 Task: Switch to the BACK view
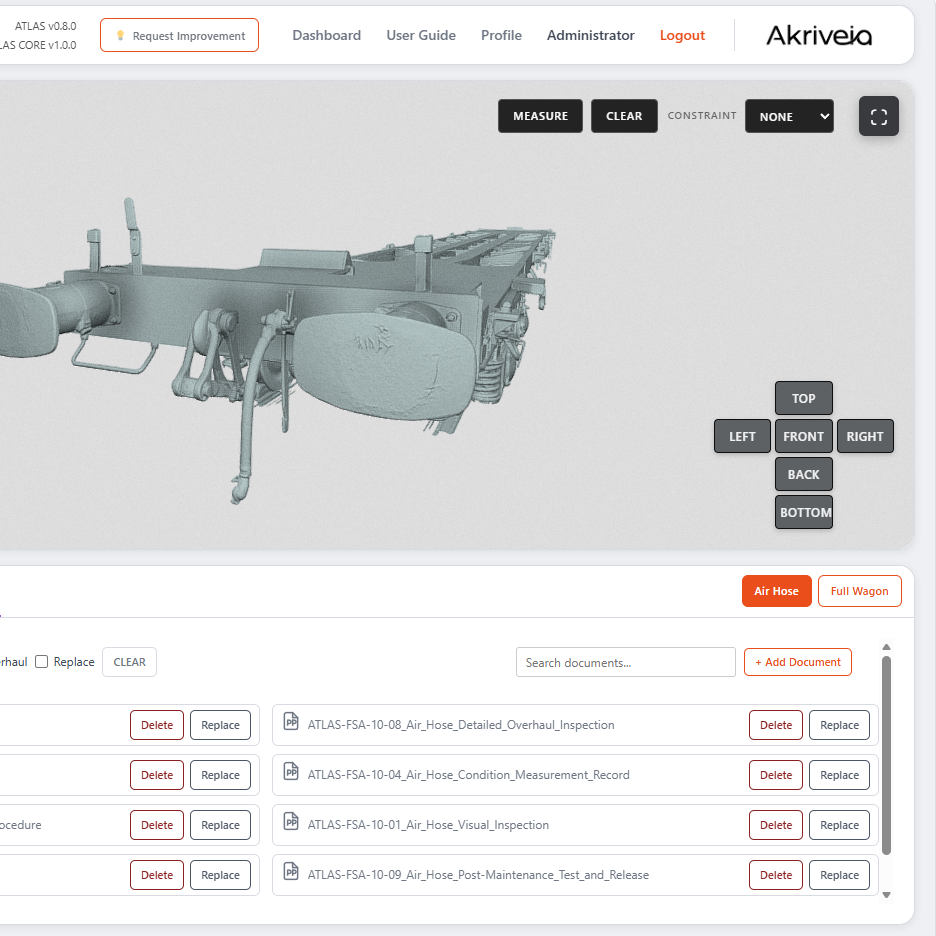coord(803,475)
